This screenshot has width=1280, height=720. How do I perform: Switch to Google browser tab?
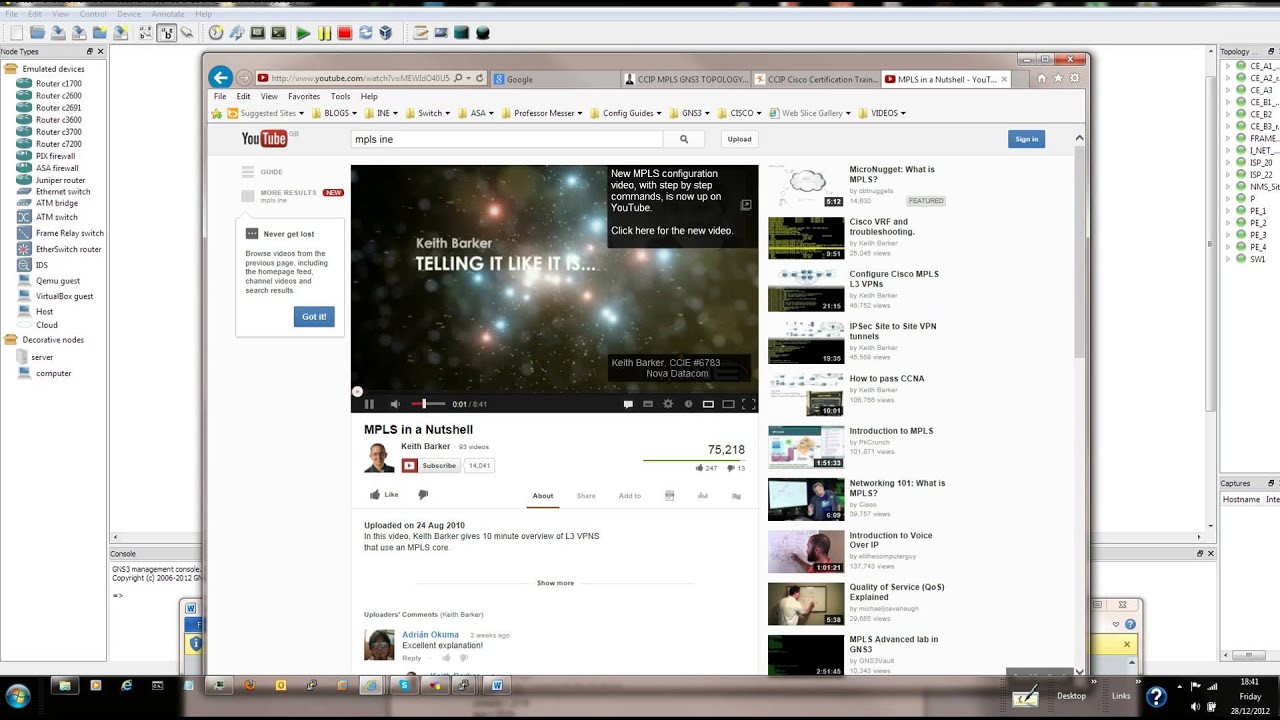[553, 79]
